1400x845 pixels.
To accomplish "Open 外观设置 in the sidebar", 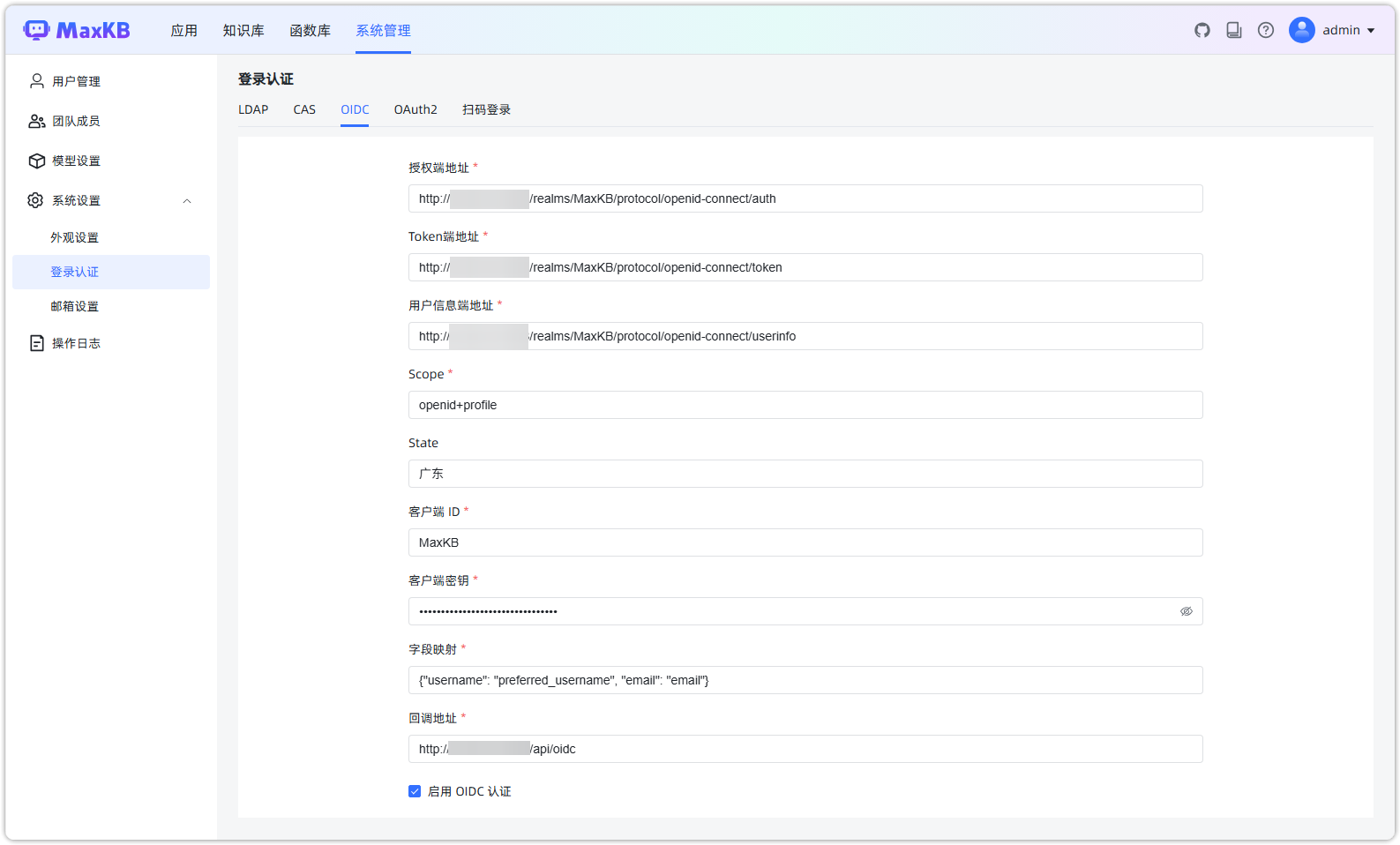I will (x=75, y=237).
